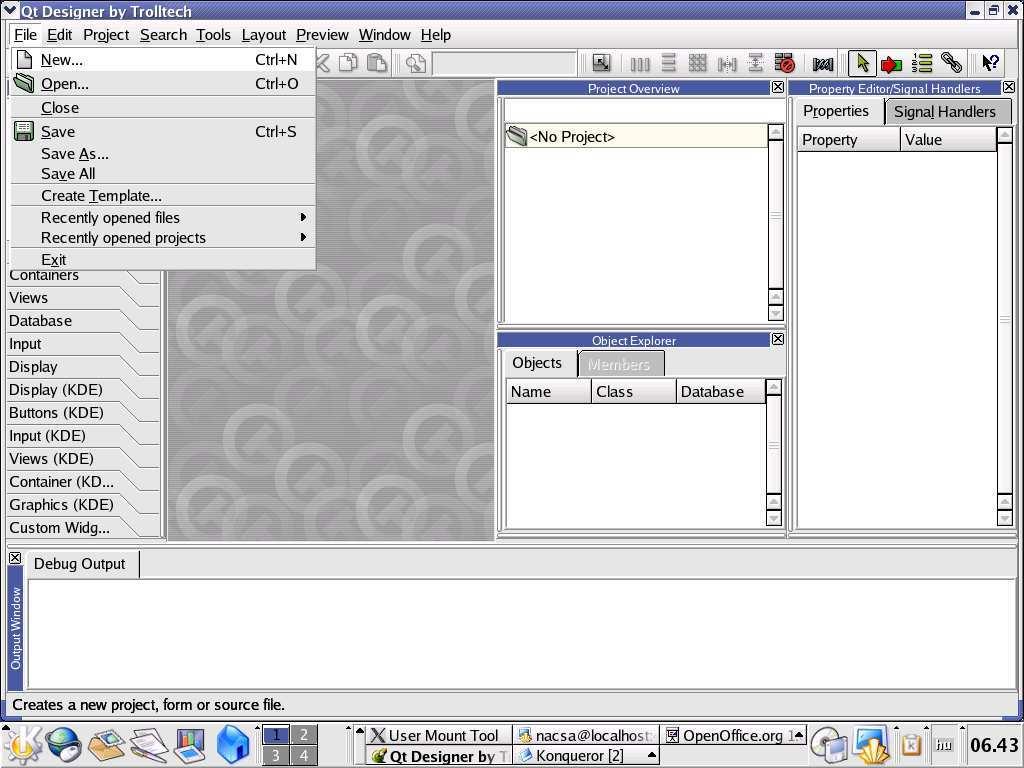Click the Copy toolbar icon

pyautogui.click(x=349, y=63)
